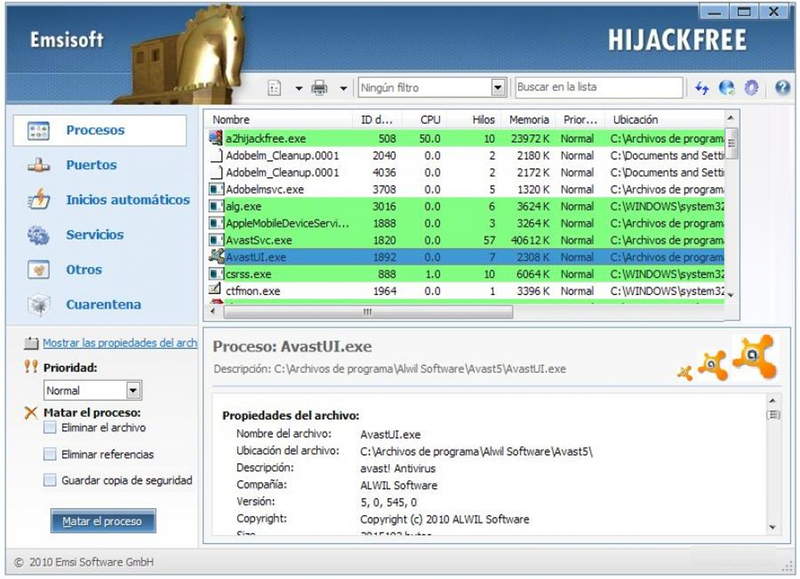Screen dimensions: 800x579
Task: Select the ctfmon.exe process row
Action: 466,291
